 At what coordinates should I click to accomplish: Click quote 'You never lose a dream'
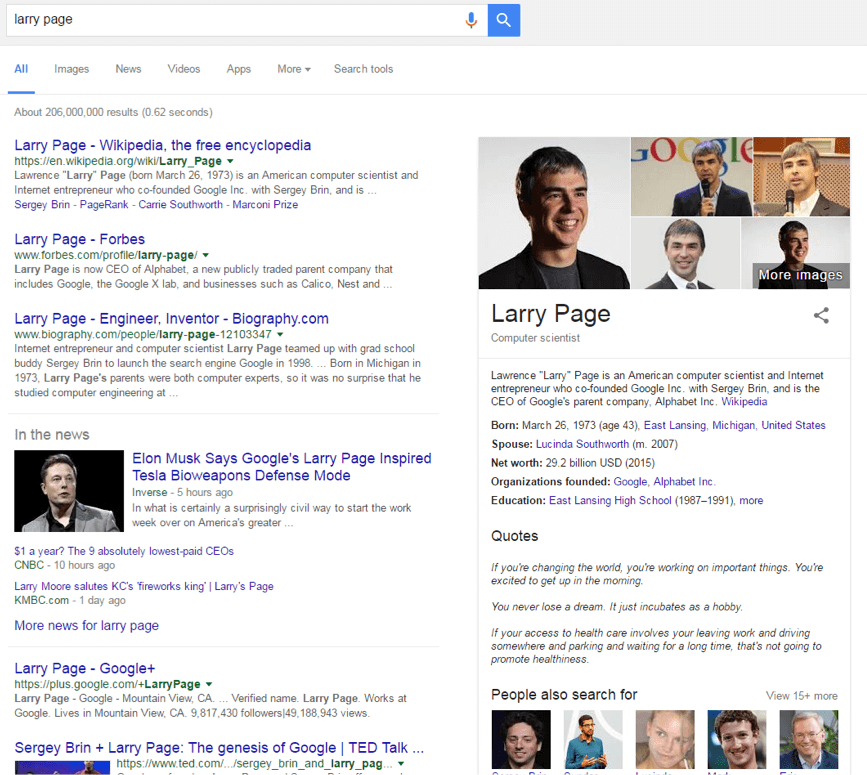[x=617, y=607]
